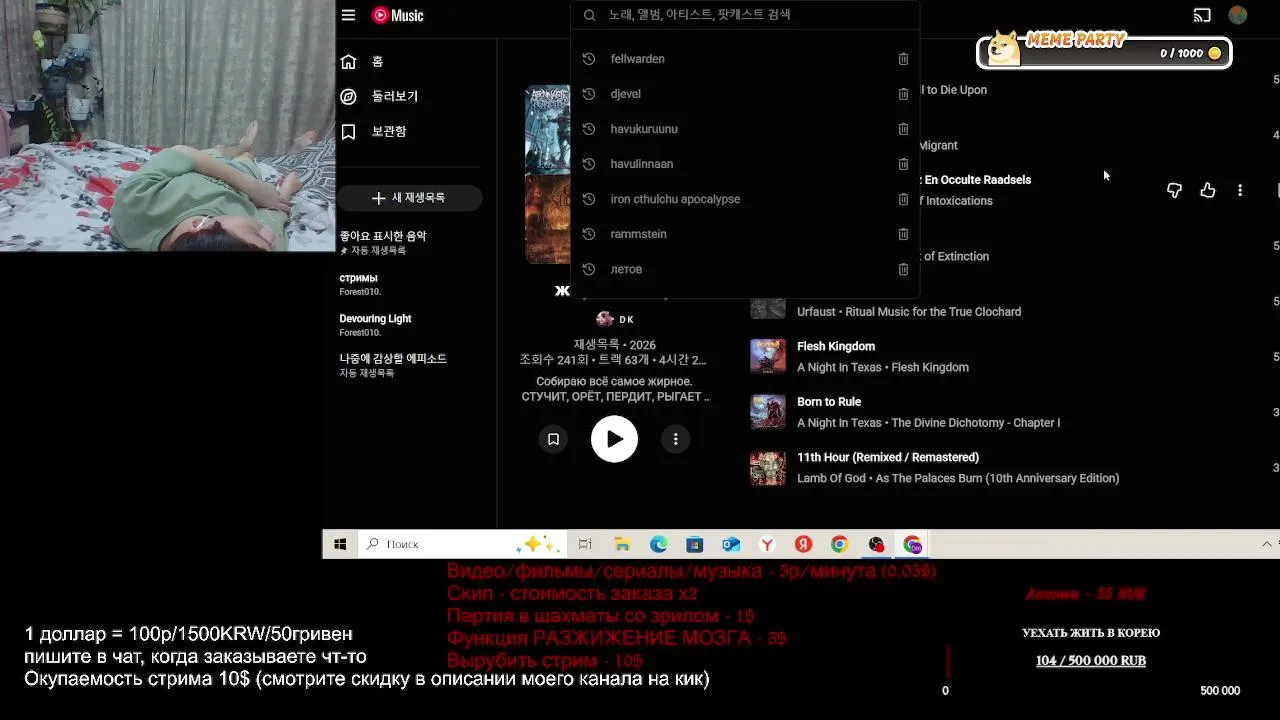Open OBS Studio from the taskbar
Viewport: 1280px width, 720px height.
click(876, 544)
